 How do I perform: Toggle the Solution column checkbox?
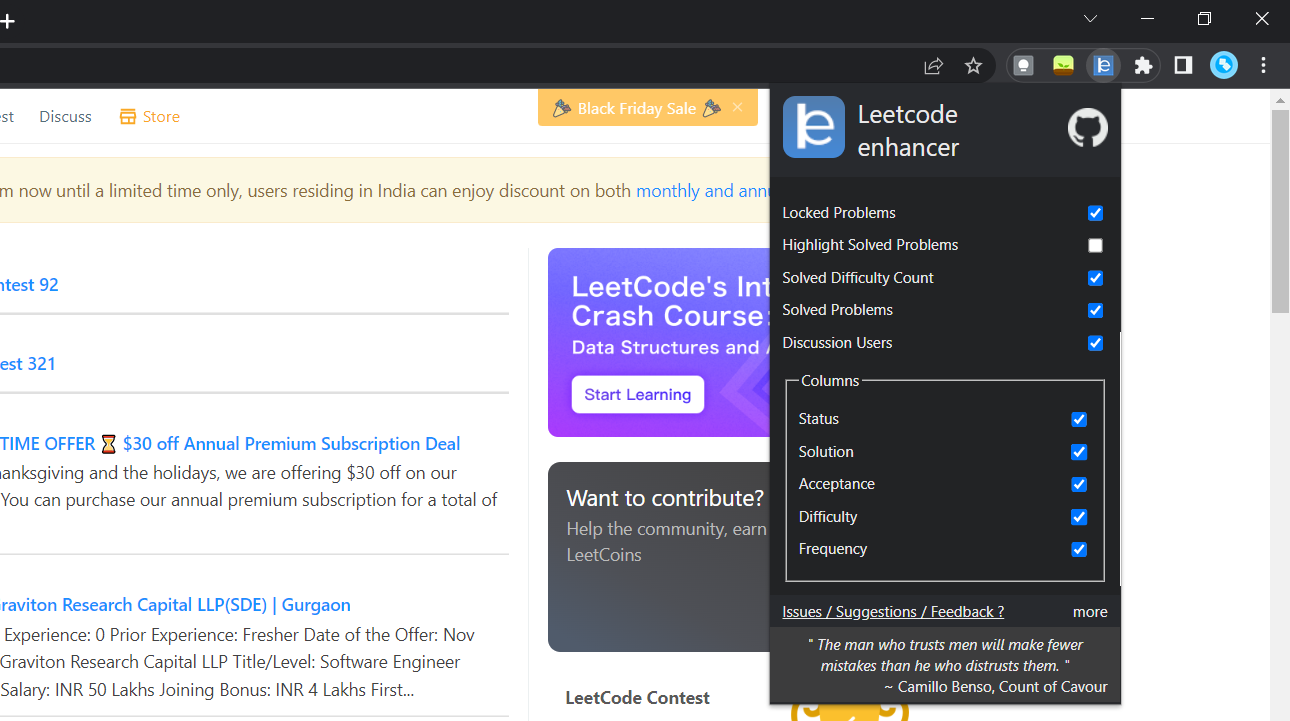click(x=1079, y=452)
